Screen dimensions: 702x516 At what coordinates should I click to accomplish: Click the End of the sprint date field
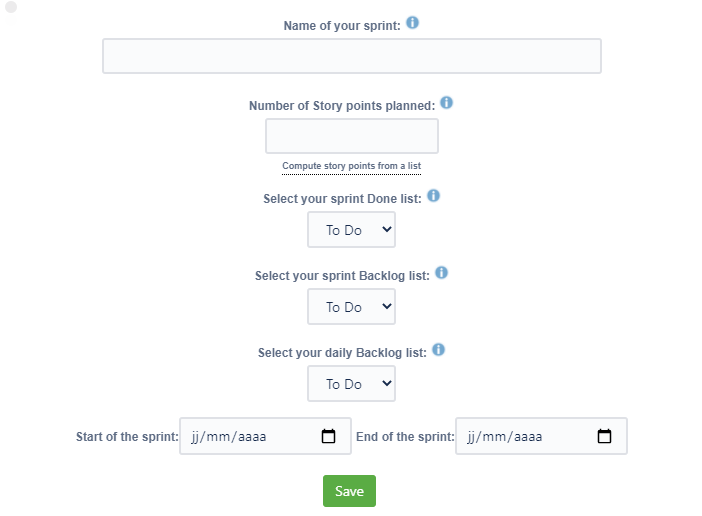click(x=526, y=437)
